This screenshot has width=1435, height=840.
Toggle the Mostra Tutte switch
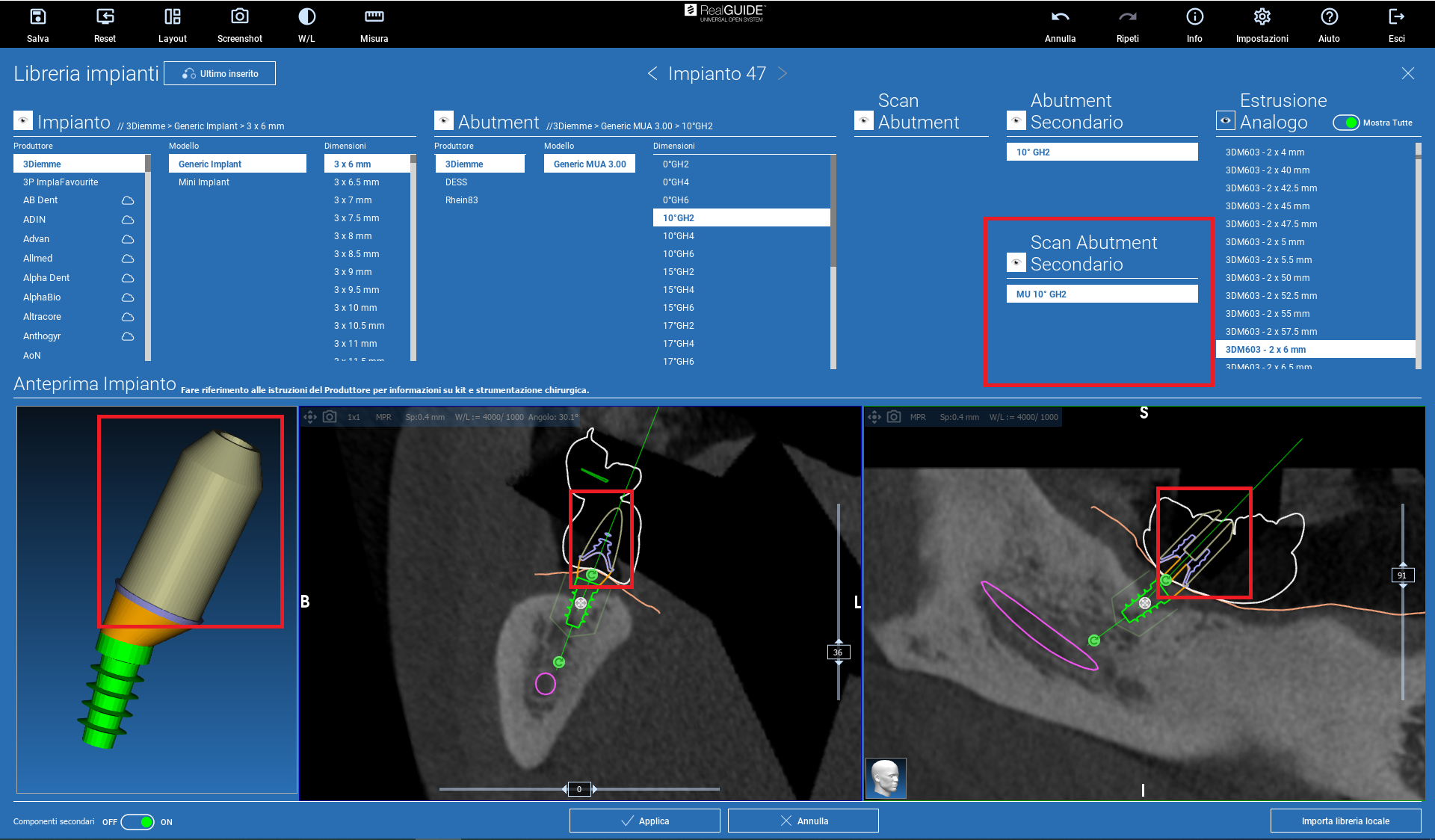(1346, 123)
